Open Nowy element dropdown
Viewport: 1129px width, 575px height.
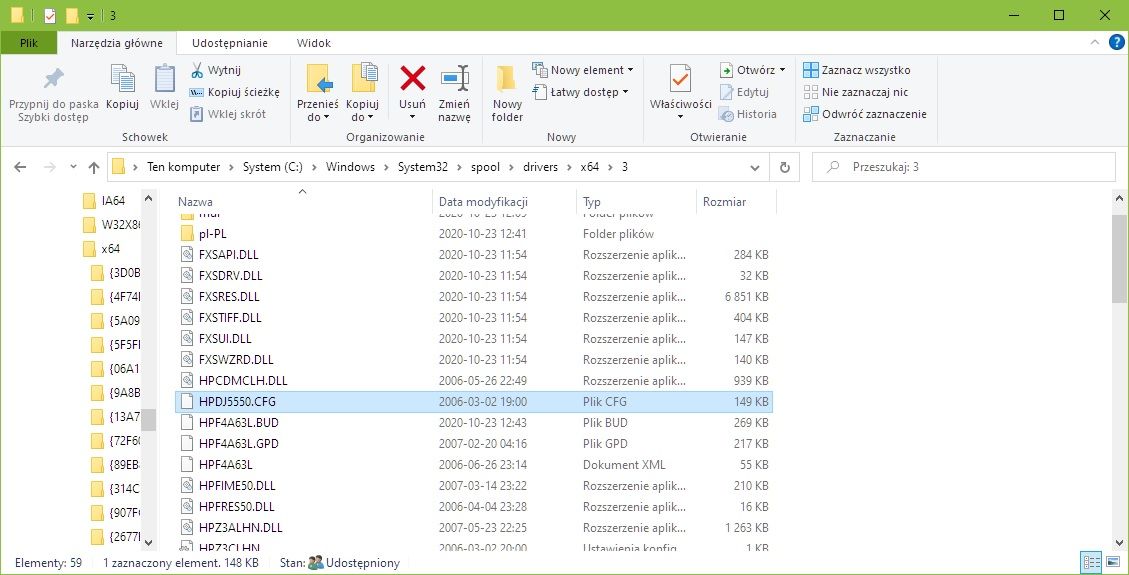point(583,70)
